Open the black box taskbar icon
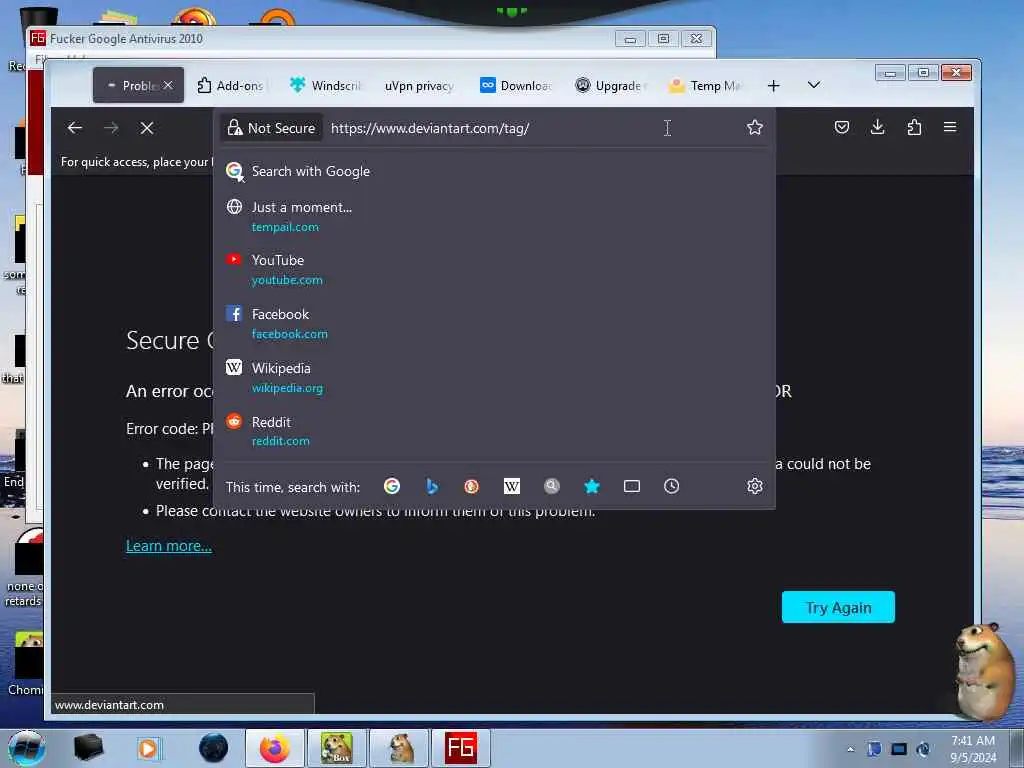Image resolution: width=1024 pixels, height=768 pixels. click(x=88, y=748)
